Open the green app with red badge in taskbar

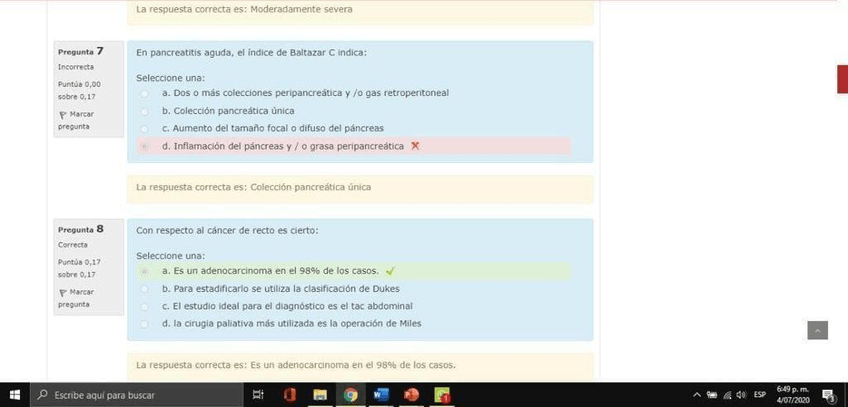tap(442, 395)
